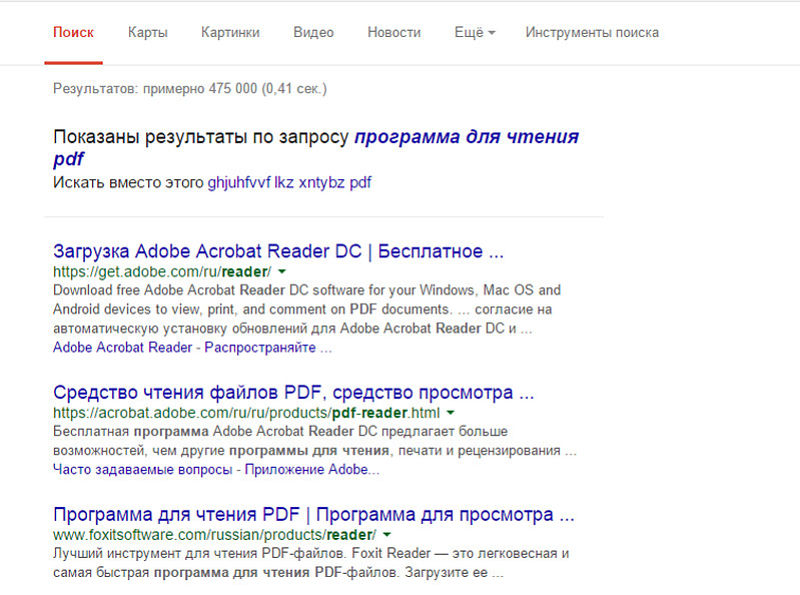Open the Новости tab
The height and width of the screenshot is (595, 800).
point(394,33)
